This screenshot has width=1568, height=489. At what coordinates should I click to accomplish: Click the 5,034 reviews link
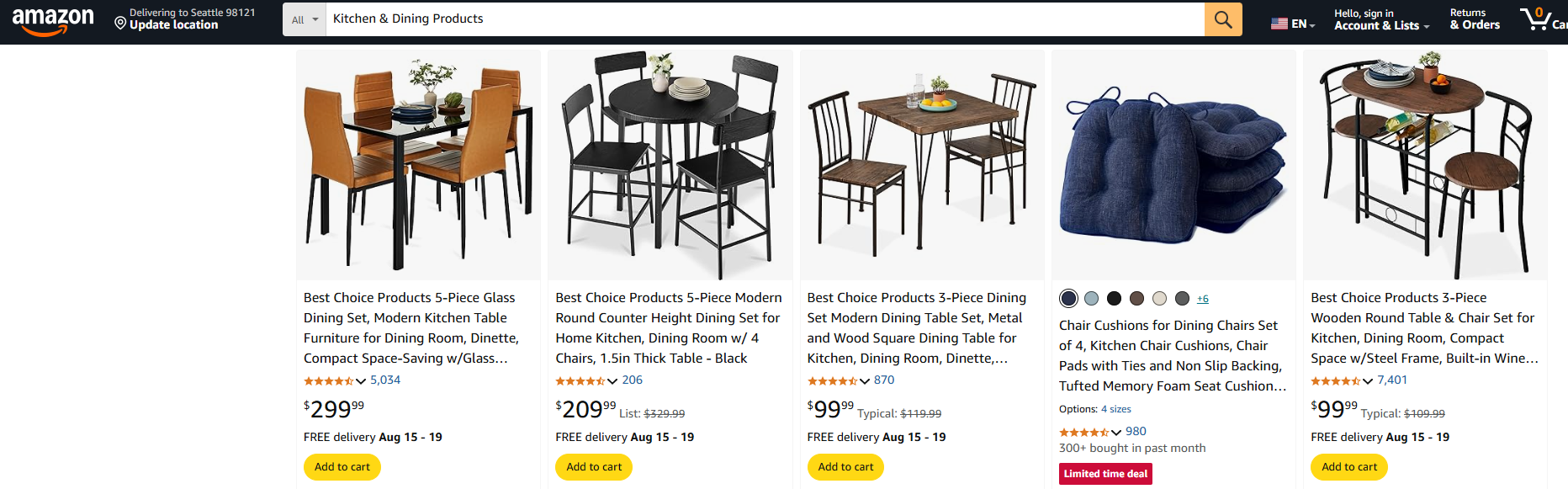(x=384, y=380)
